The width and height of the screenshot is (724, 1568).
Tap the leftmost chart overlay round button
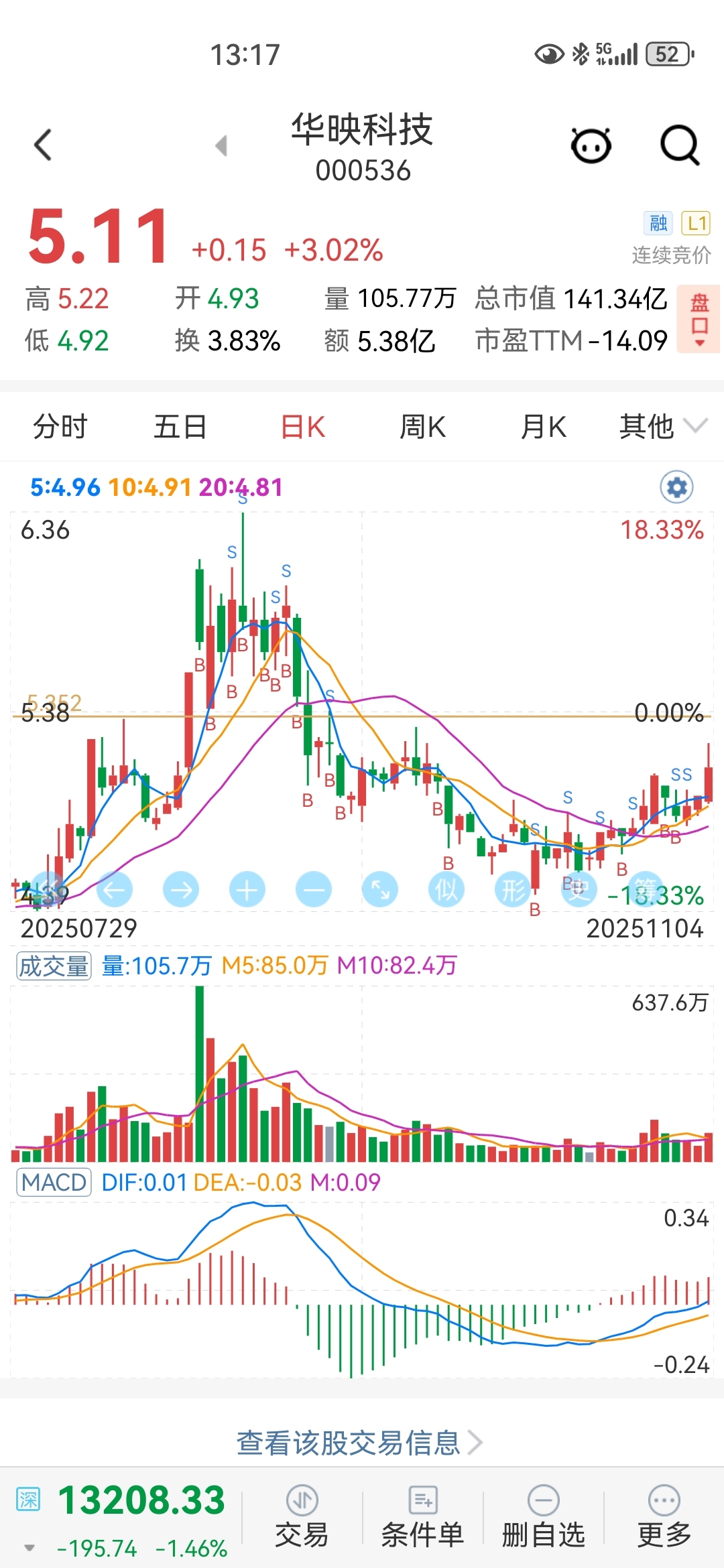point(48,890)
